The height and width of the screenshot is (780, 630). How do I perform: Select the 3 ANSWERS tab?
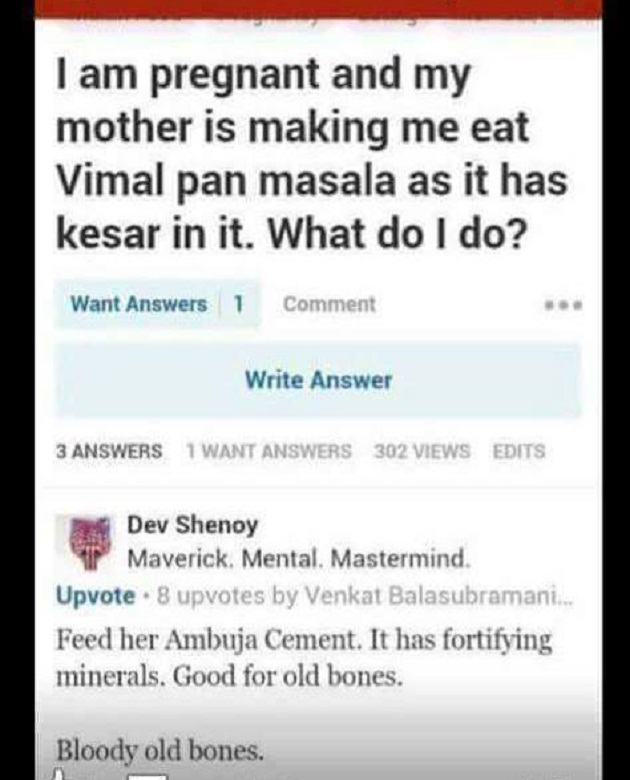(109, 451)
